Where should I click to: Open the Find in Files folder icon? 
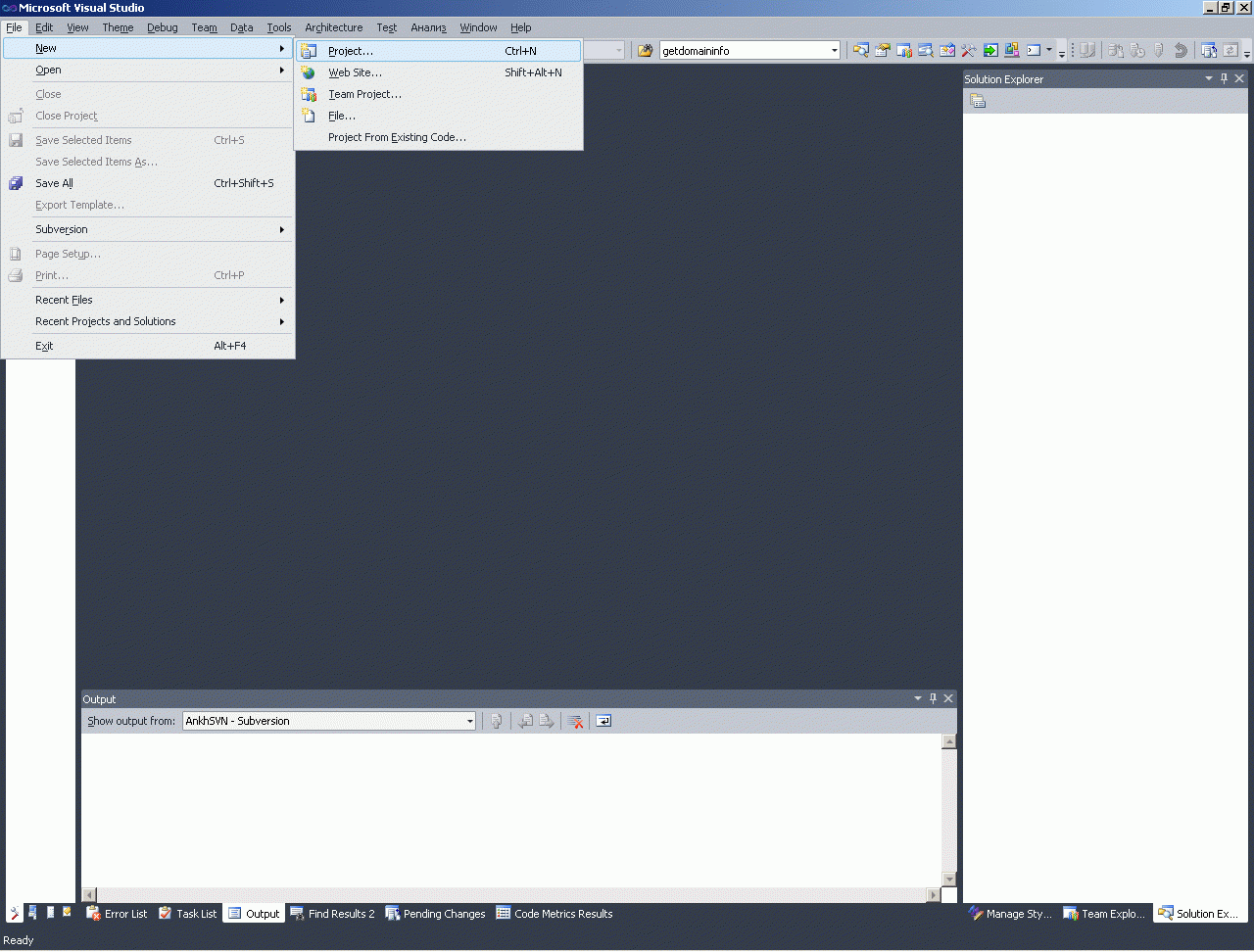pos(645,51)
